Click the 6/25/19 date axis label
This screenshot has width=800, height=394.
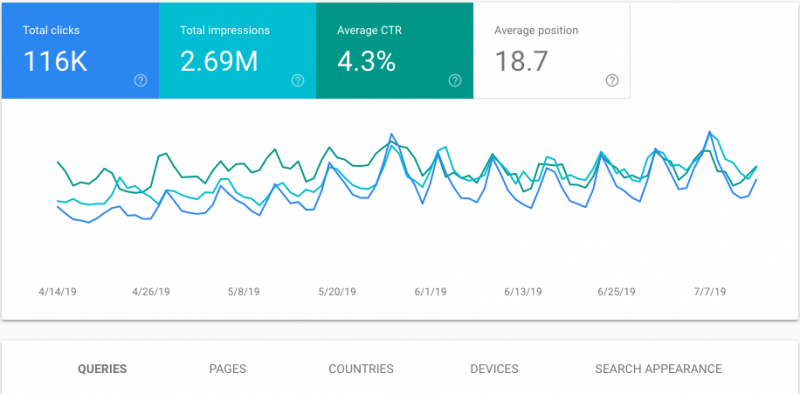pyautogui.click(x=616, y=292)
